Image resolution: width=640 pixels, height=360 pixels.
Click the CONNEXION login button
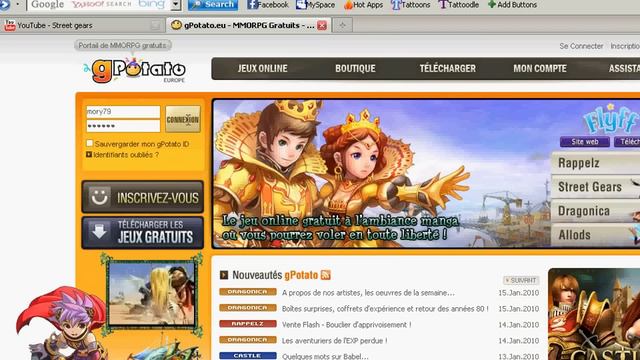pos(182,119)
